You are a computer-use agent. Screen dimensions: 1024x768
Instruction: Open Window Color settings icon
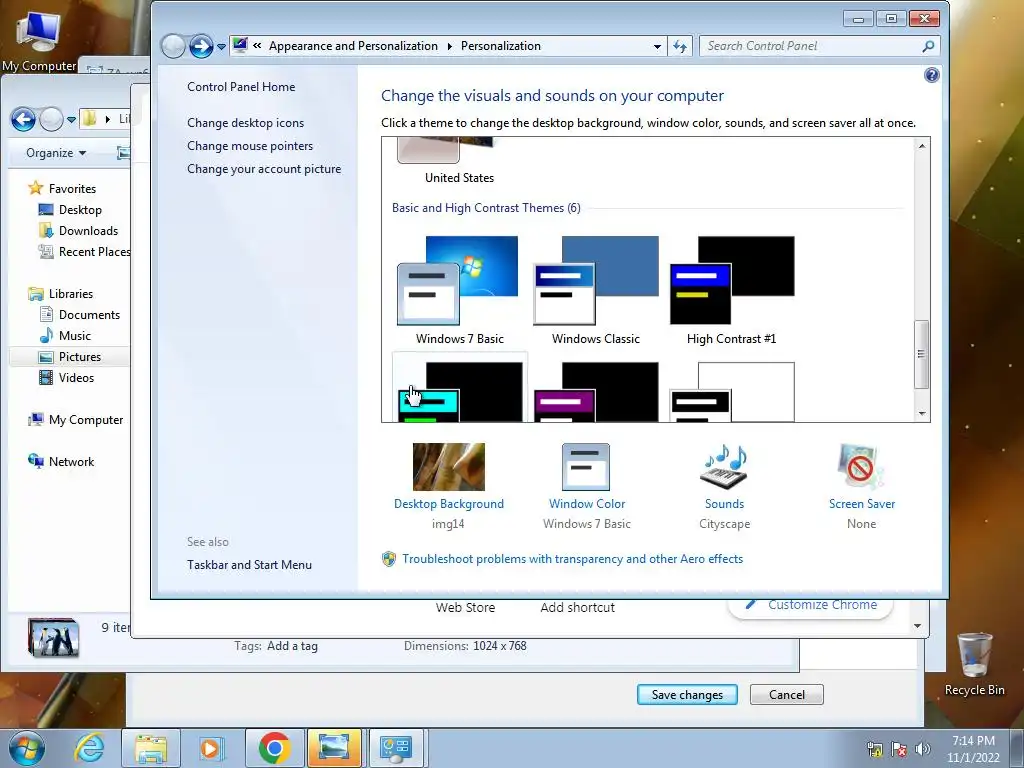pyautogui.click(x=586, y=466)
